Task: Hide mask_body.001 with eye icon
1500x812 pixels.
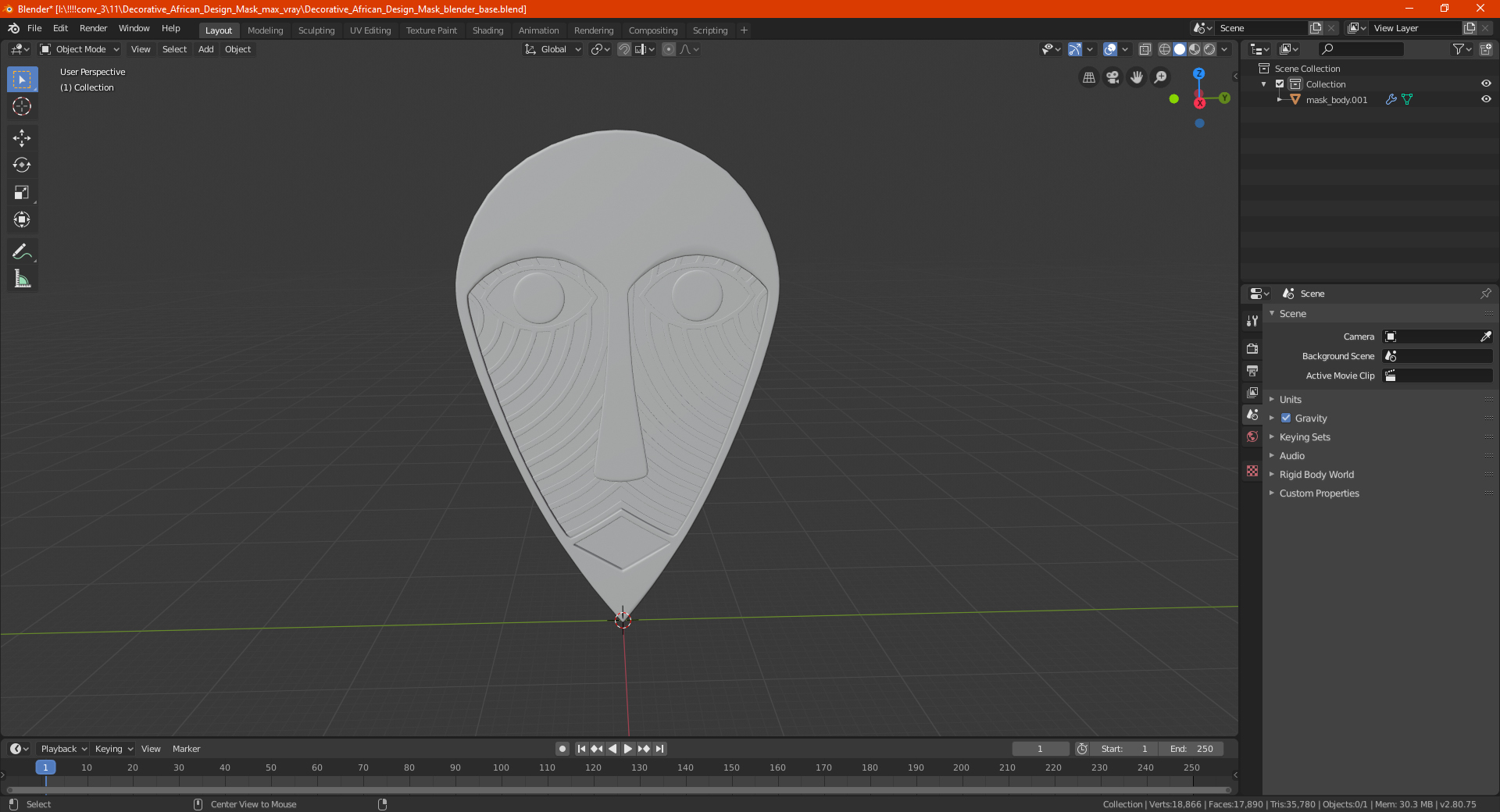Action: (x=1486, y=100)
